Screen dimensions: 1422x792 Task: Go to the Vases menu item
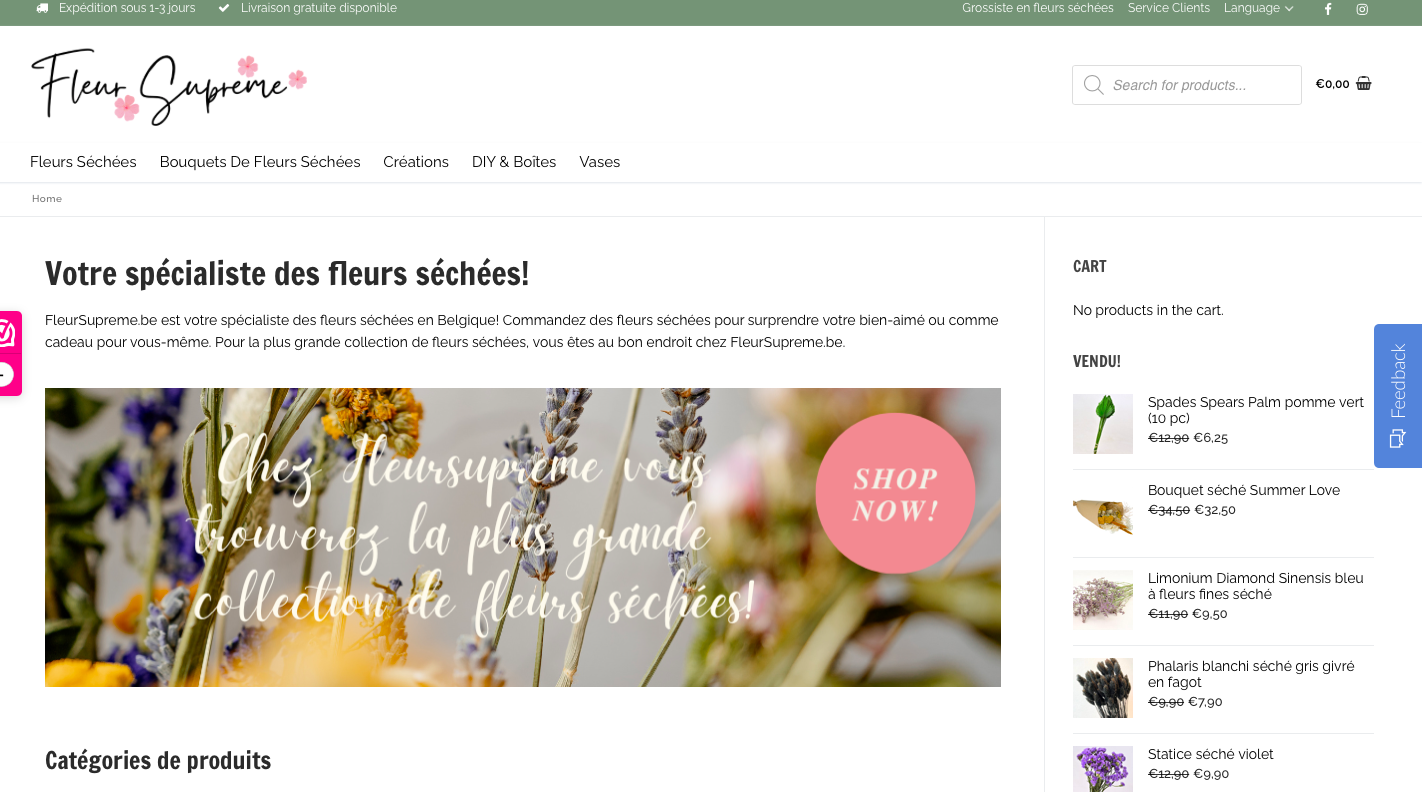(x=600, y=162)
